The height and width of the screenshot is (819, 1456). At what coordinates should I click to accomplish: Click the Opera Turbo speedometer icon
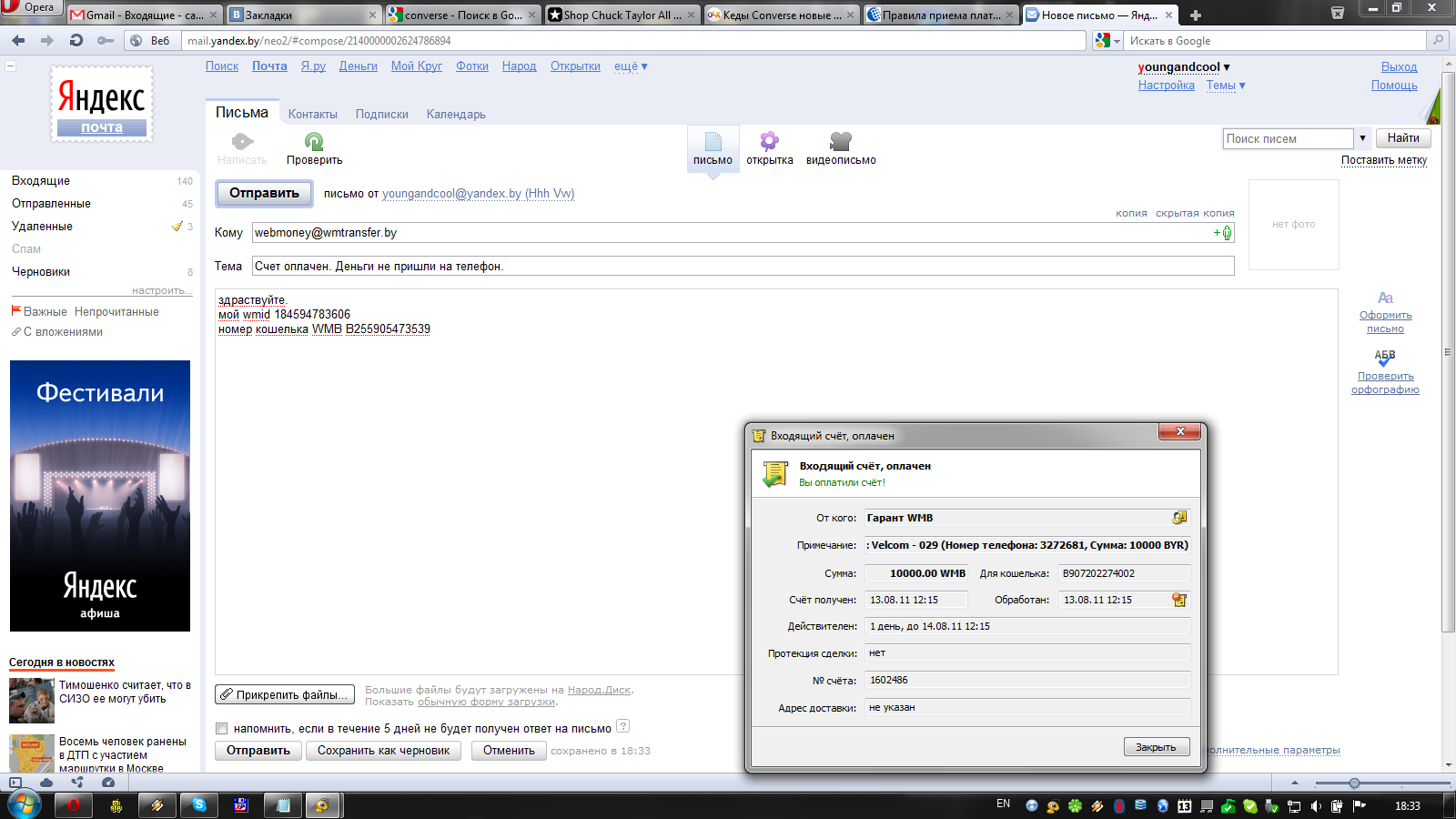108,783
